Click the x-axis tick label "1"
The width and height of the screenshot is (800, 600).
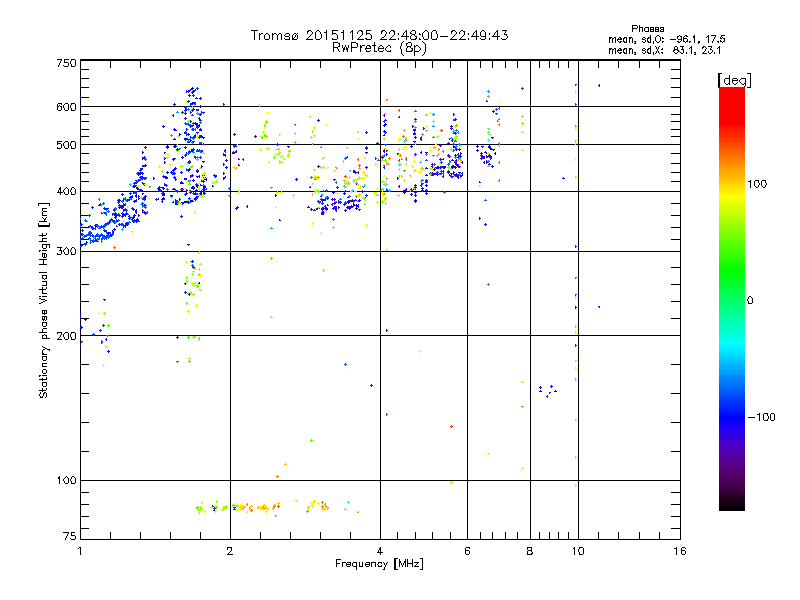tap(80, 551)
